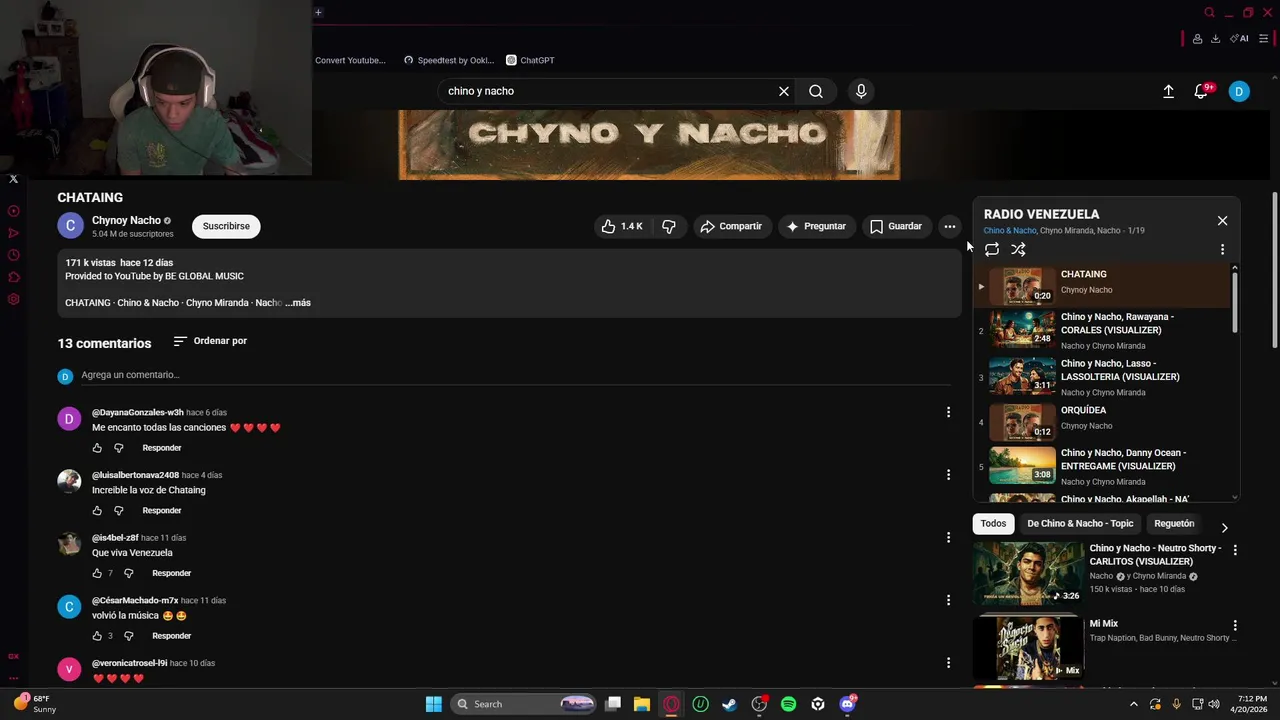Dislike the CHATAING video

pyautogui.click(x=669, y=226)
